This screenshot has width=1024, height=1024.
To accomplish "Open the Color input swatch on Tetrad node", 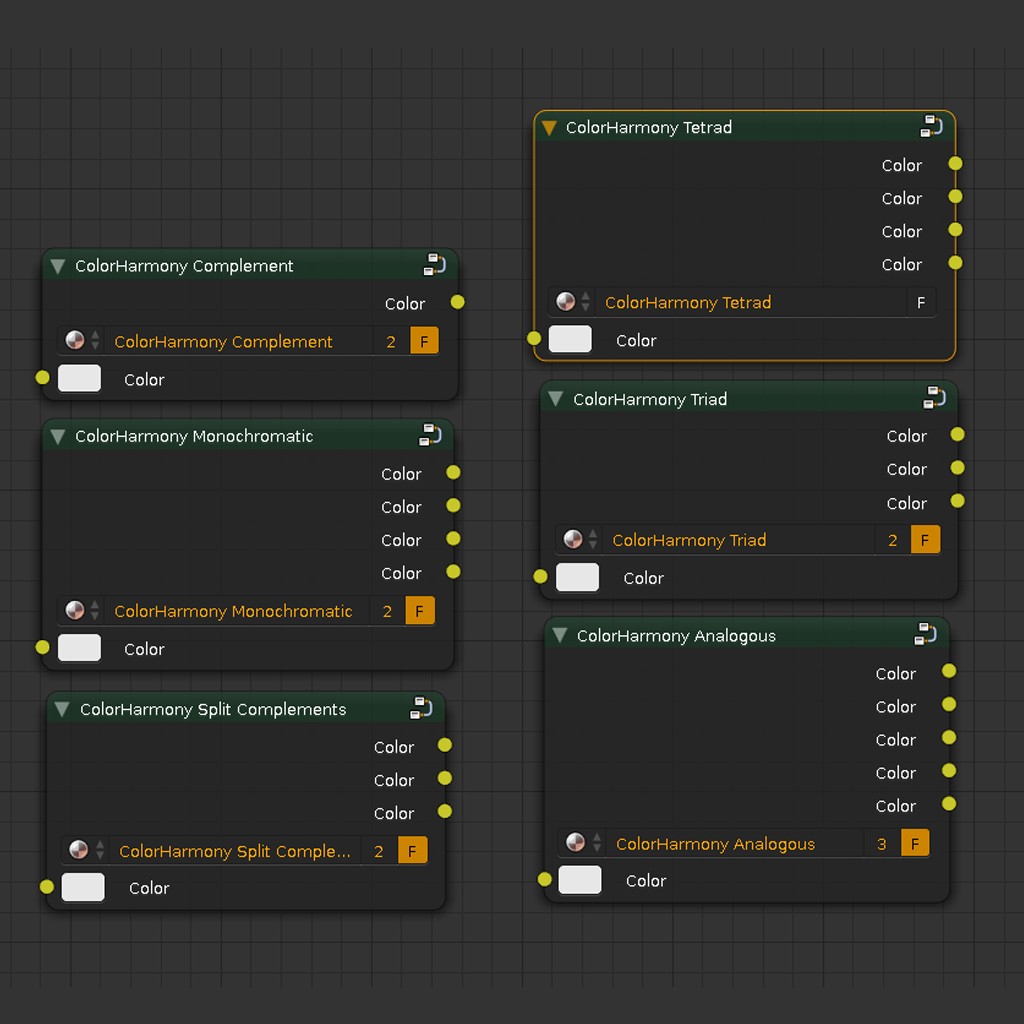I will point(570,339).
